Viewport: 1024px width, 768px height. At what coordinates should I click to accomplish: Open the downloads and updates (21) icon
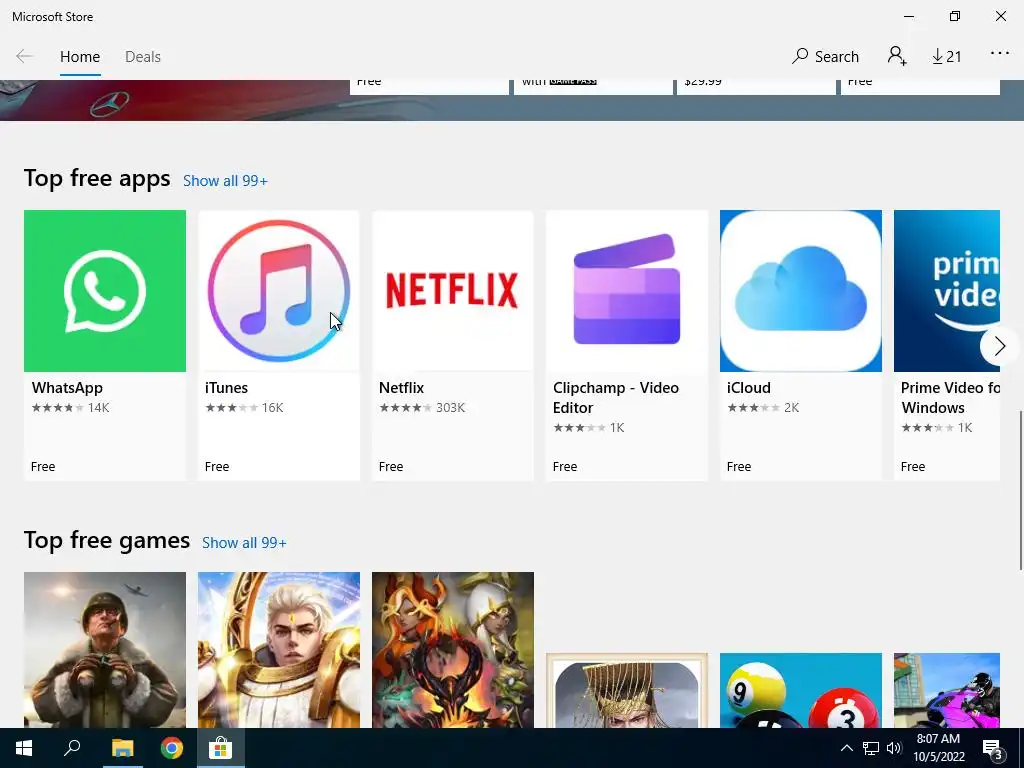[946, 57]
